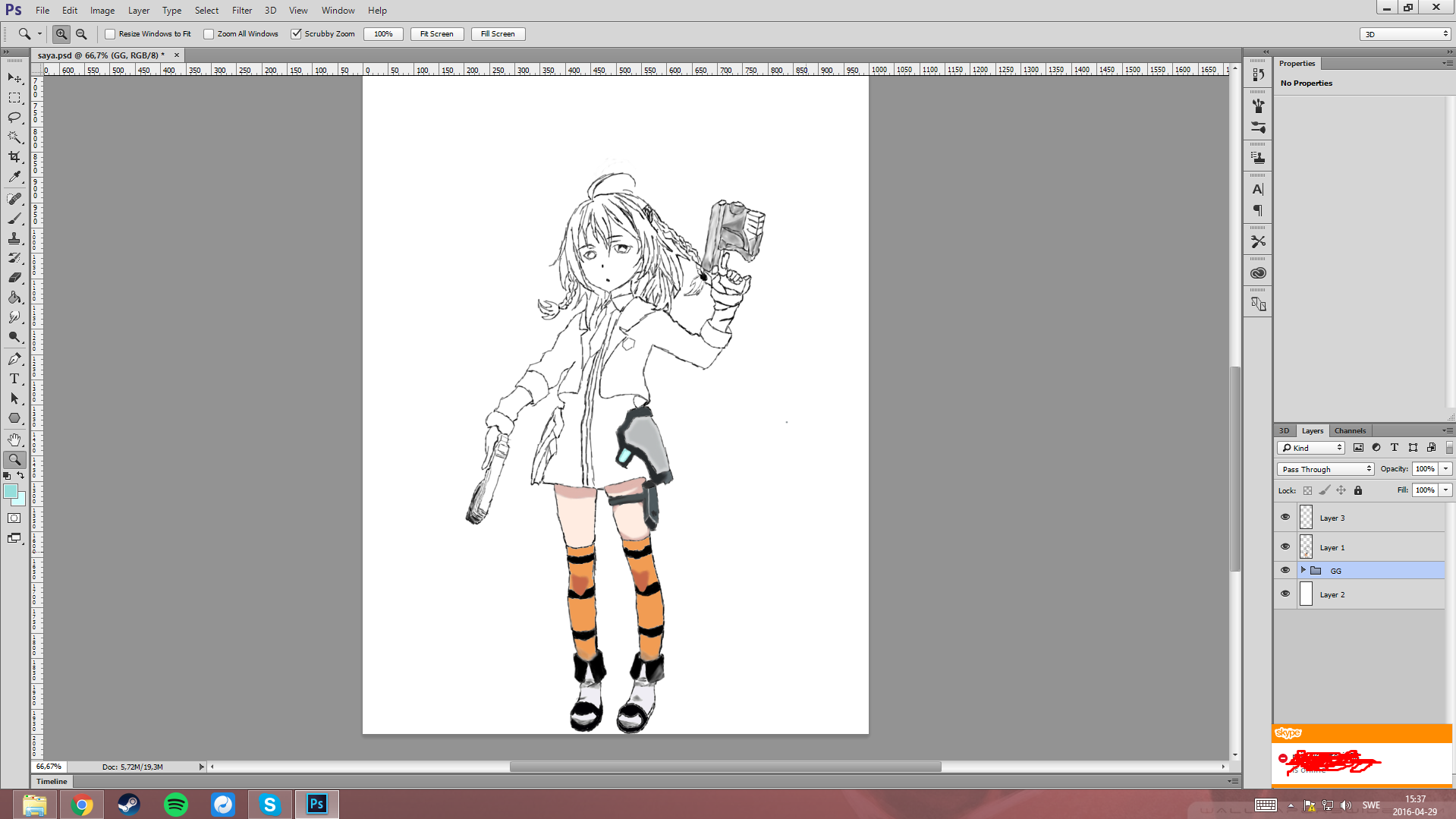Select the Lasso tool
Screen dimensions: 1456x819
14,118
